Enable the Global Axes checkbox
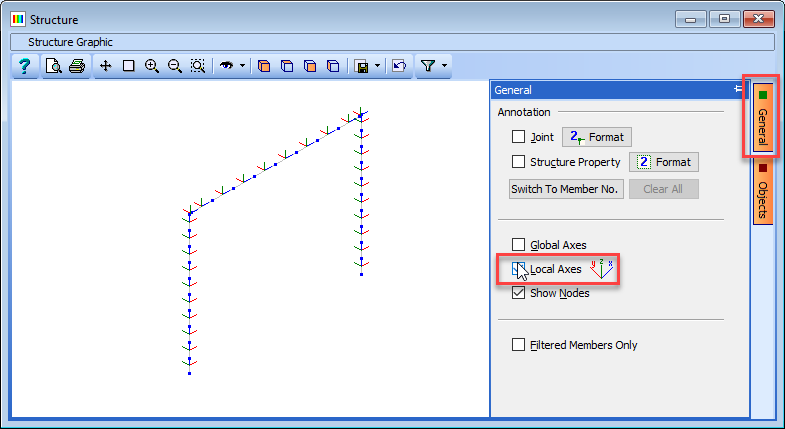This screenshot has width=785, height=429. coord(519,245)
